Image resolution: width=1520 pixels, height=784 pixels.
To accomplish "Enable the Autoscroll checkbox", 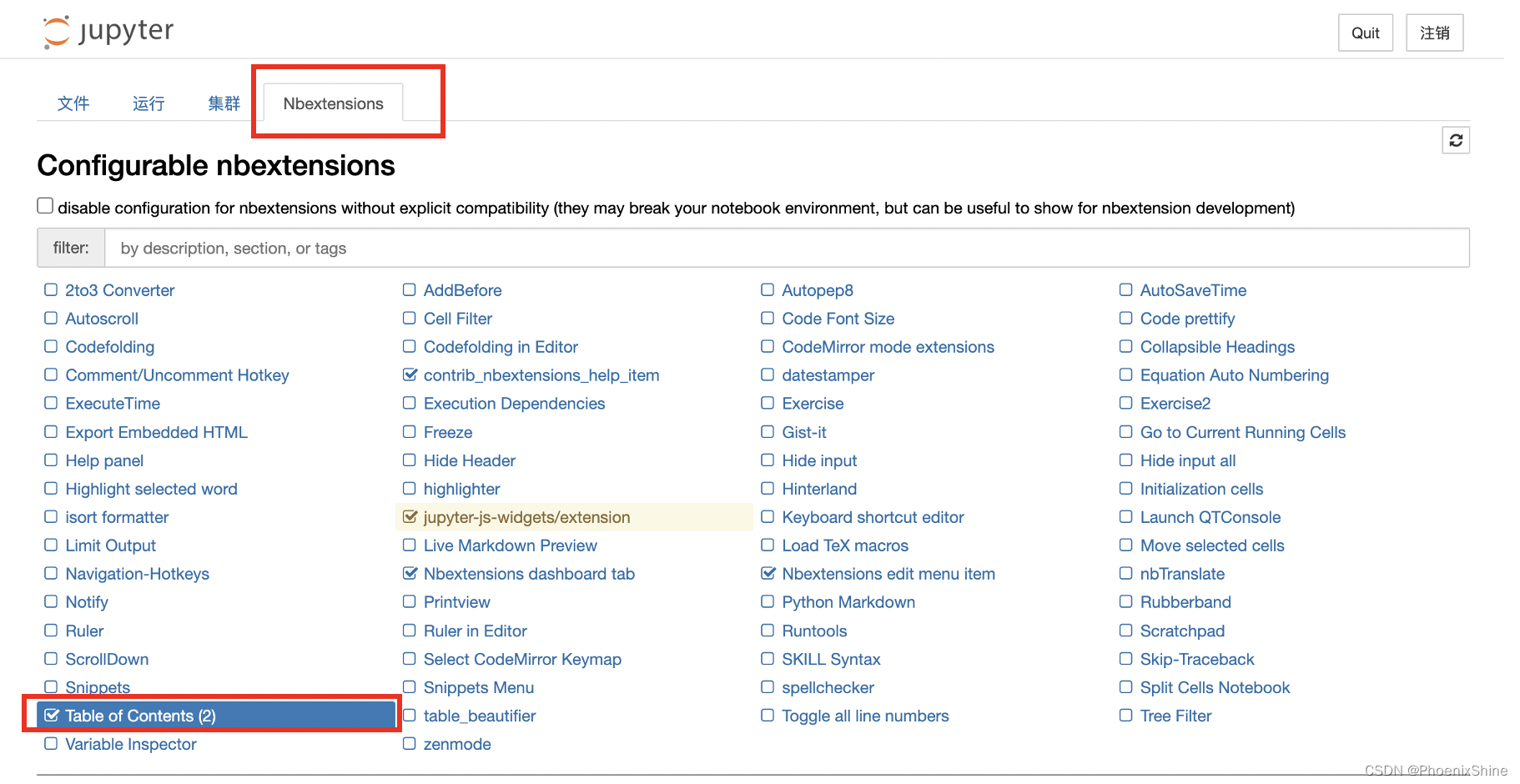I will pyautogui.click(x=51, y=318).
